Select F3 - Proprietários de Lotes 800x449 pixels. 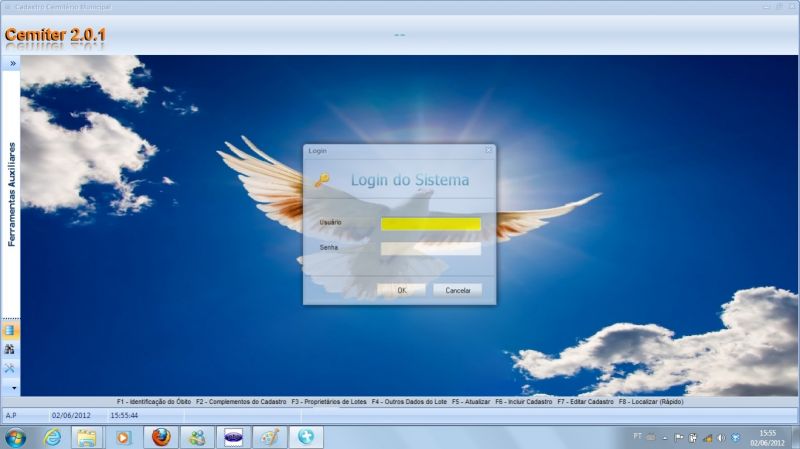[329, 401]
